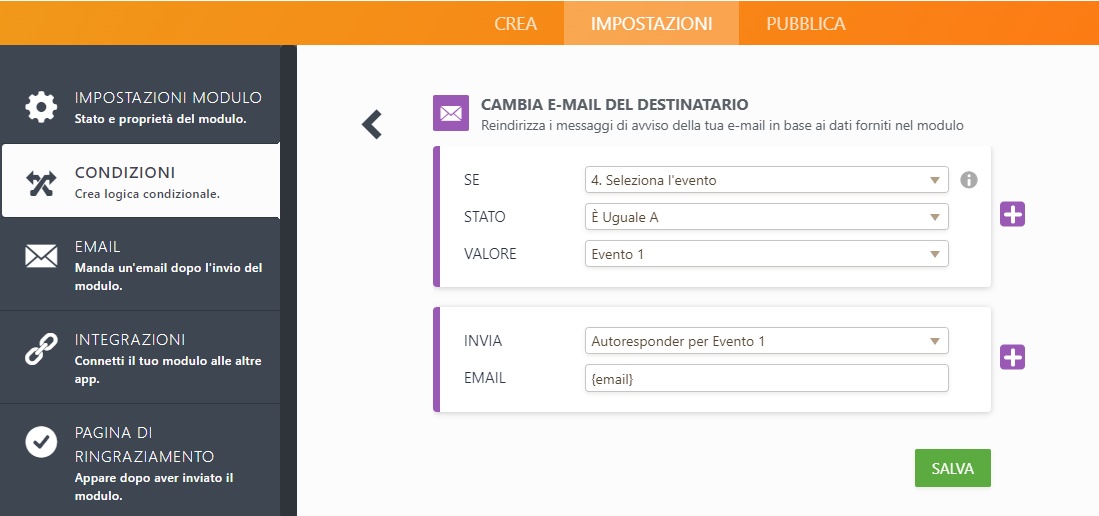Click the Pagina di Ringraziamento checkmark icon
The height and width of the screenshot is (516, 1099).
pyautogui.click(x=41, y=441)
